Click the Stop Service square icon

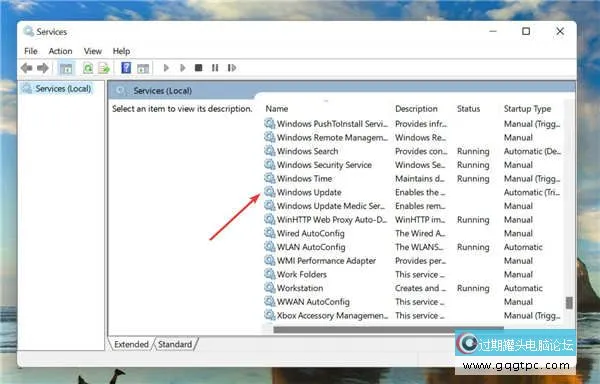coord(198,68)
